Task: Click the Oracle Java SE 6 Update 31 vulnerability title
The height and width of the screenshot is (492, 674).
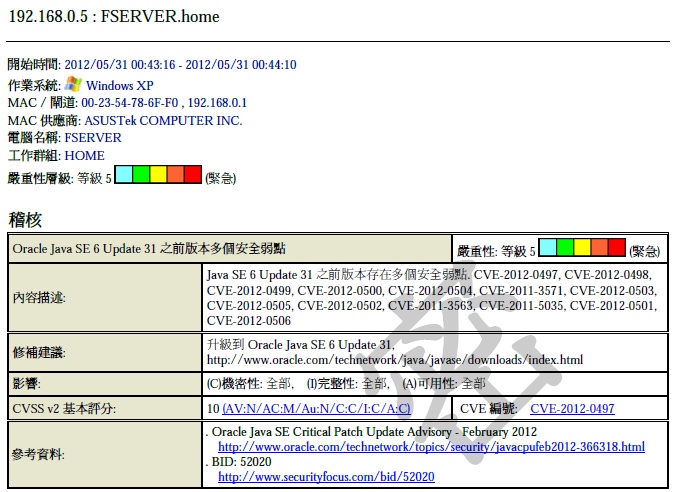Action: pyautogui.click(x=149, y=248)
